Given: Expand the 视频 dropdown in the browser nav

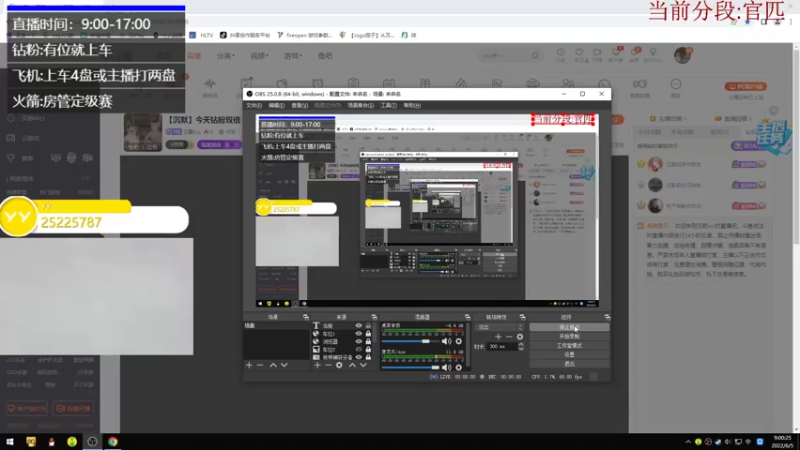Looking at the screenshot, I should point(259,56).
